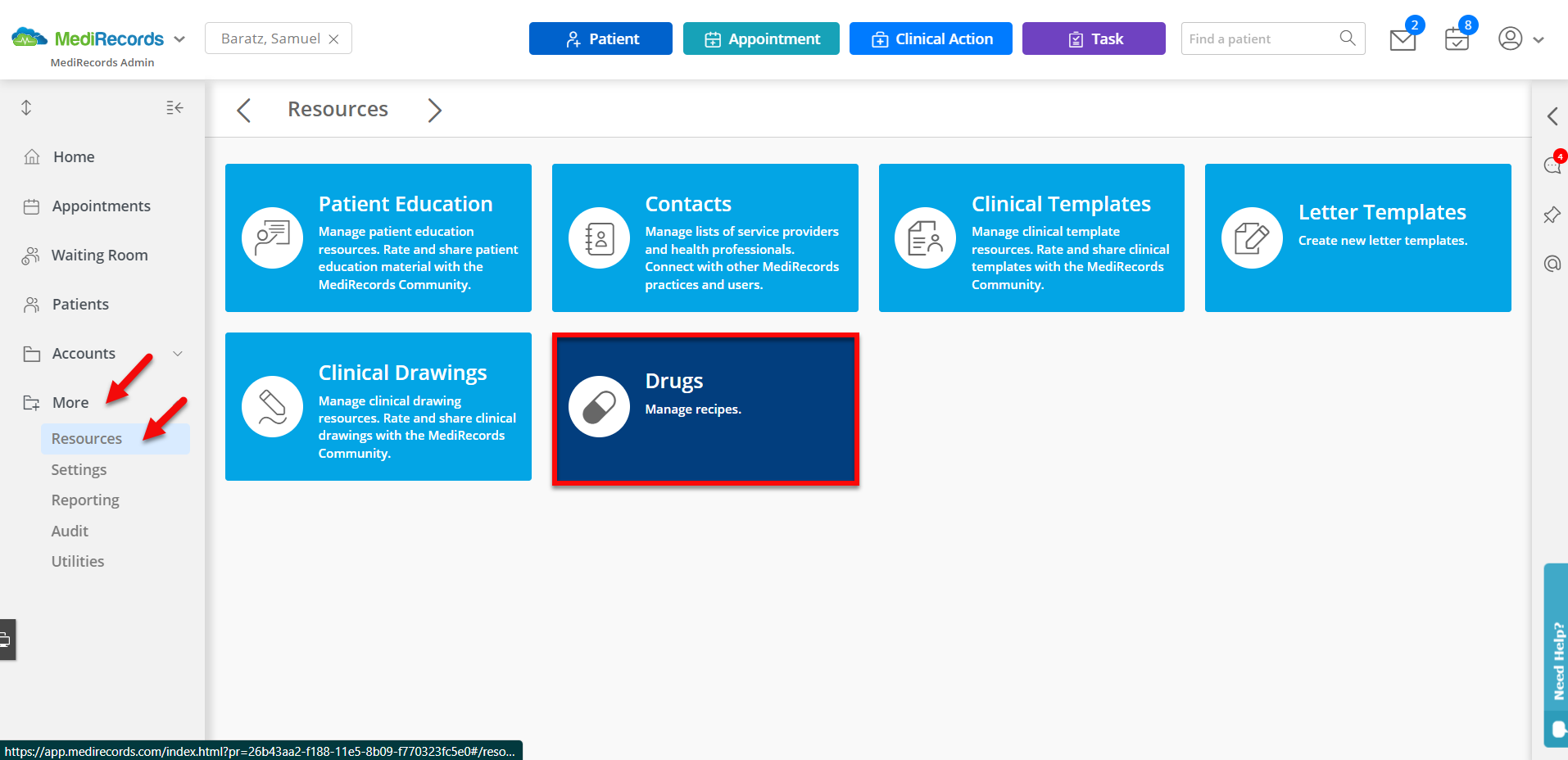Click the Patients sidebar icon

[31, 304]
